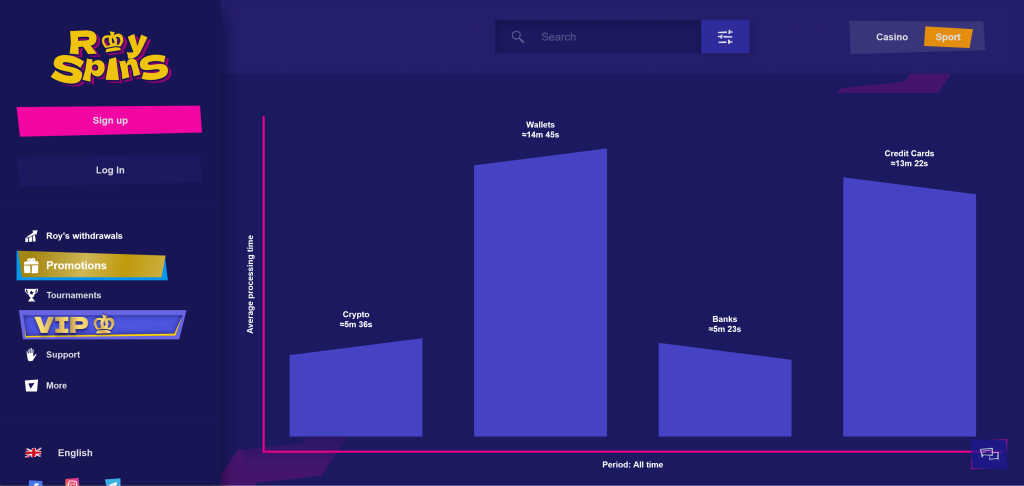Open the search filter settings icon
Viewport: 1024px width, 486px height.
coord(725,37)
